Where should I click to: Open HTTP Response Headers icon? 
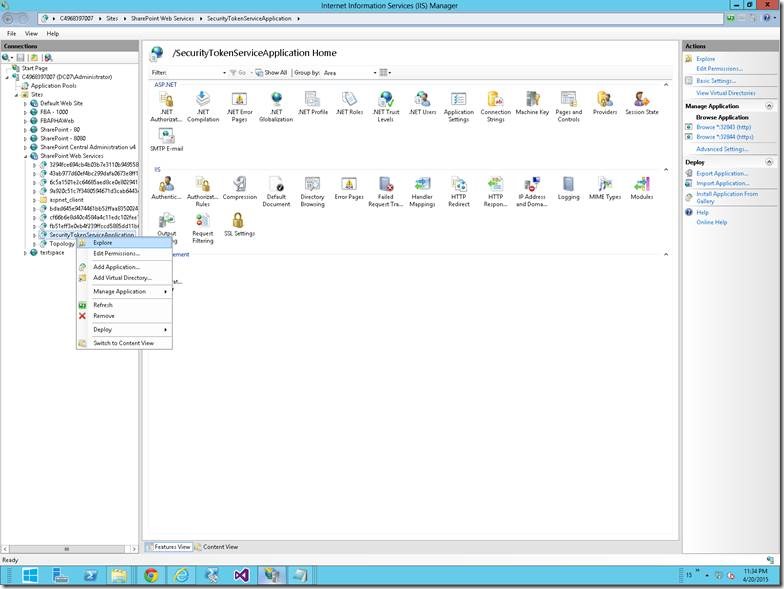[x=496, y=192]
